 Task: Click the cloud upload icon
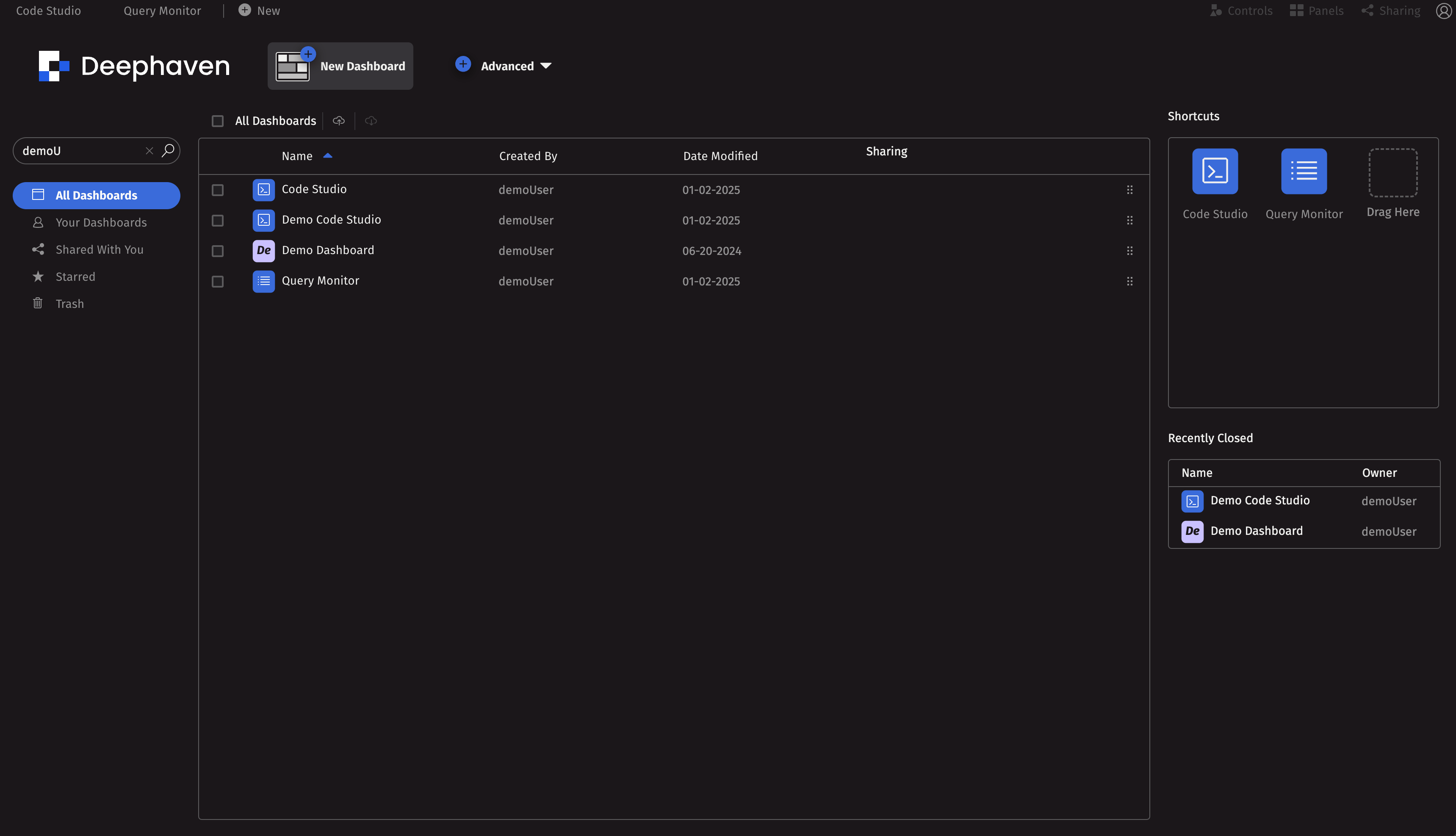pyautogui.click(x=339, y=121)
